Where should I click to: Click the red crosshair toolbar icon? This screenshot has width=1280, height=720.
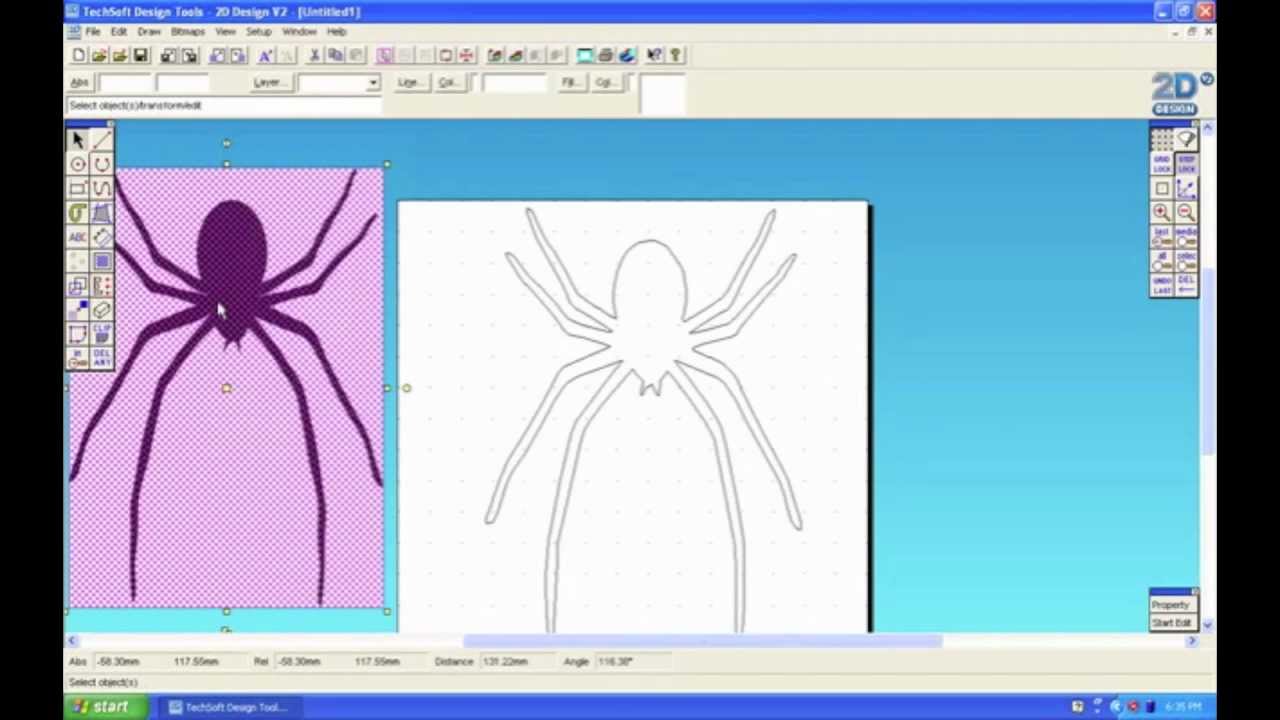coord(466,55)
